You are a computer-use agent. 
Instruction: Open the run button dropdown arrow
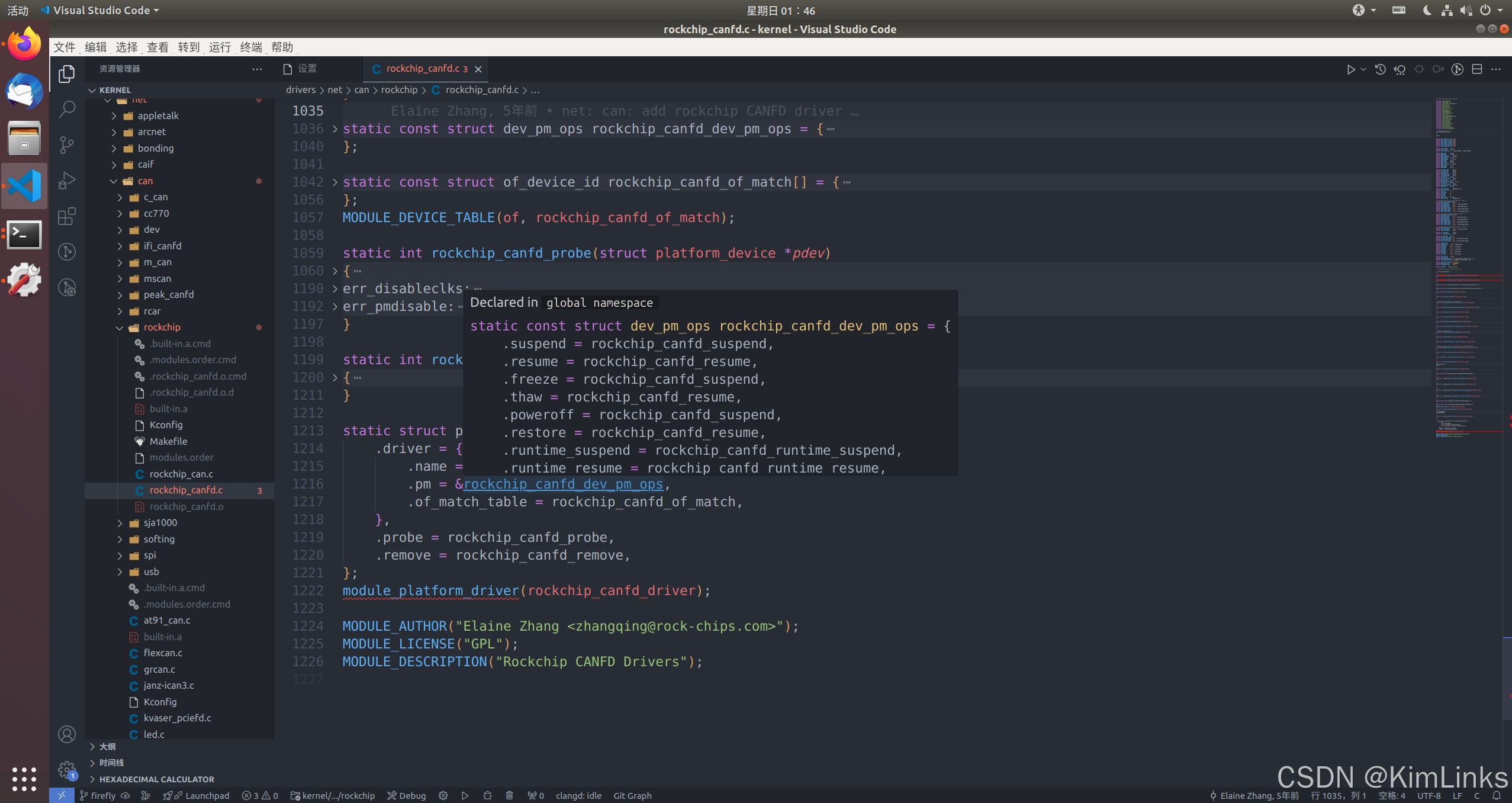pyautogui.click(x=1363, y=69)
